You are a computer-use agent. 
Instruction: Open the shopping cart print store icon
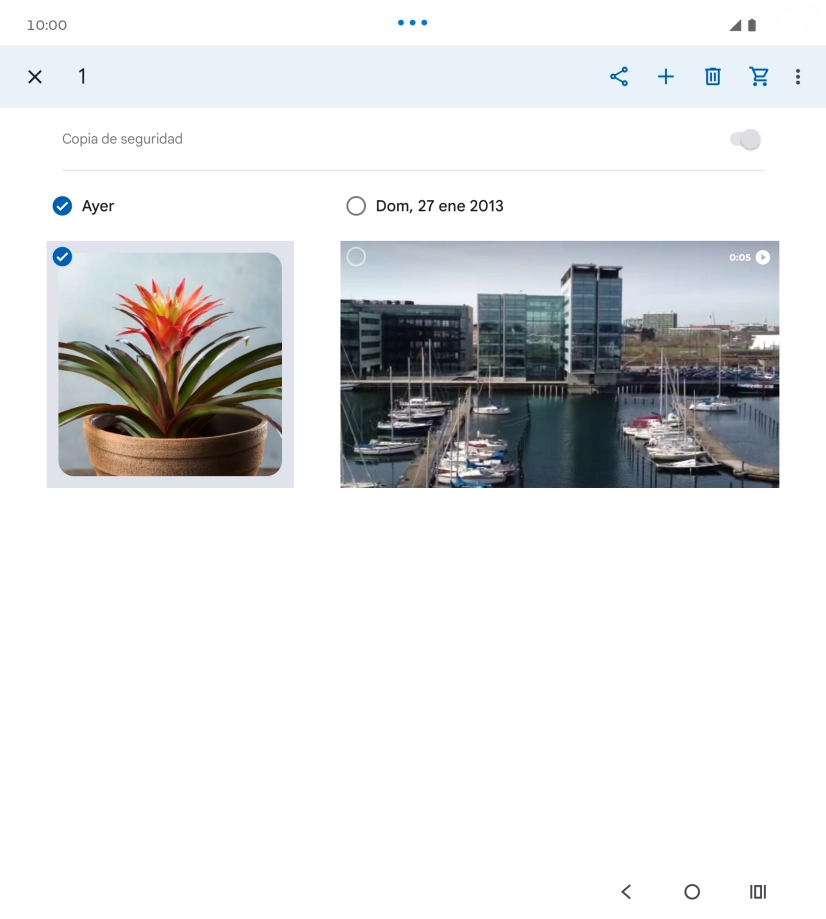[759, 77]
